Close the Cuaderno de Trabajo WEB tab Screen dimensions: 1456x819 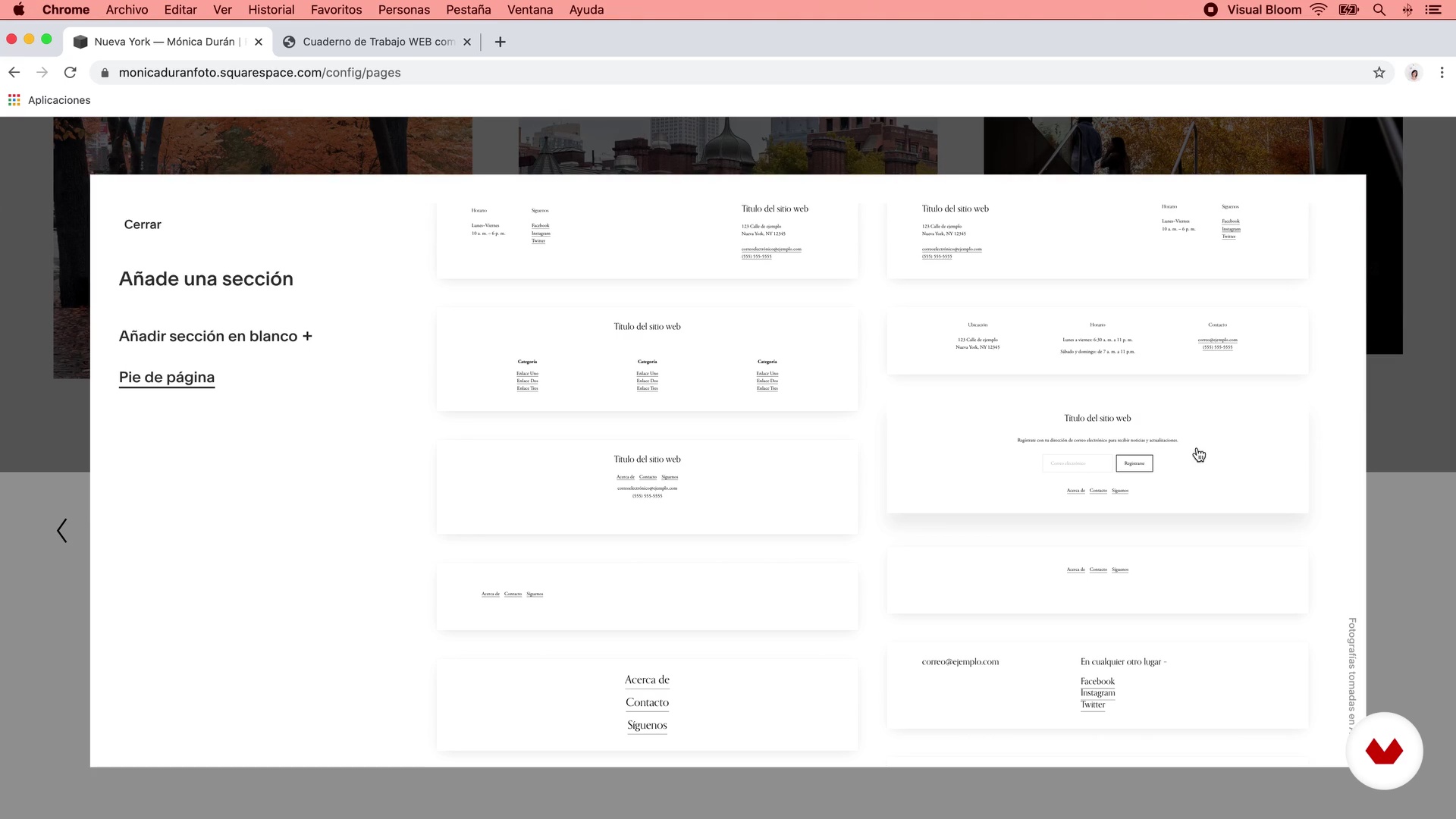467,42
